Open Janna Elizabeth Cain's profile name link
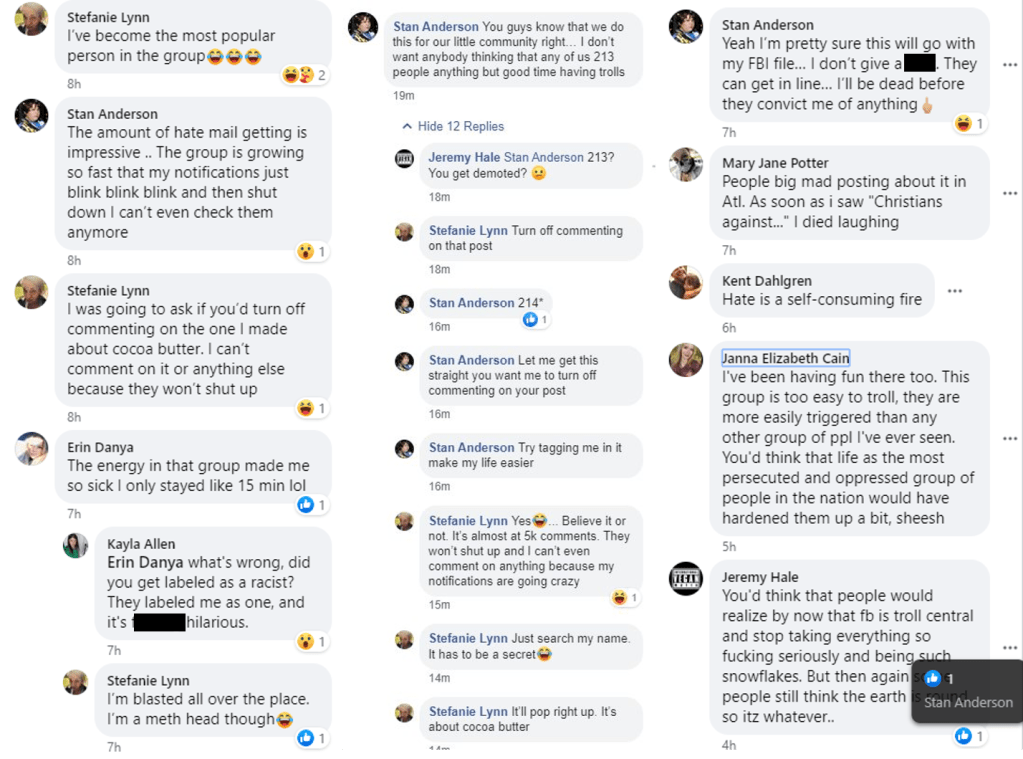This screenshot has height=759, width=1023. tap(785, 358)
